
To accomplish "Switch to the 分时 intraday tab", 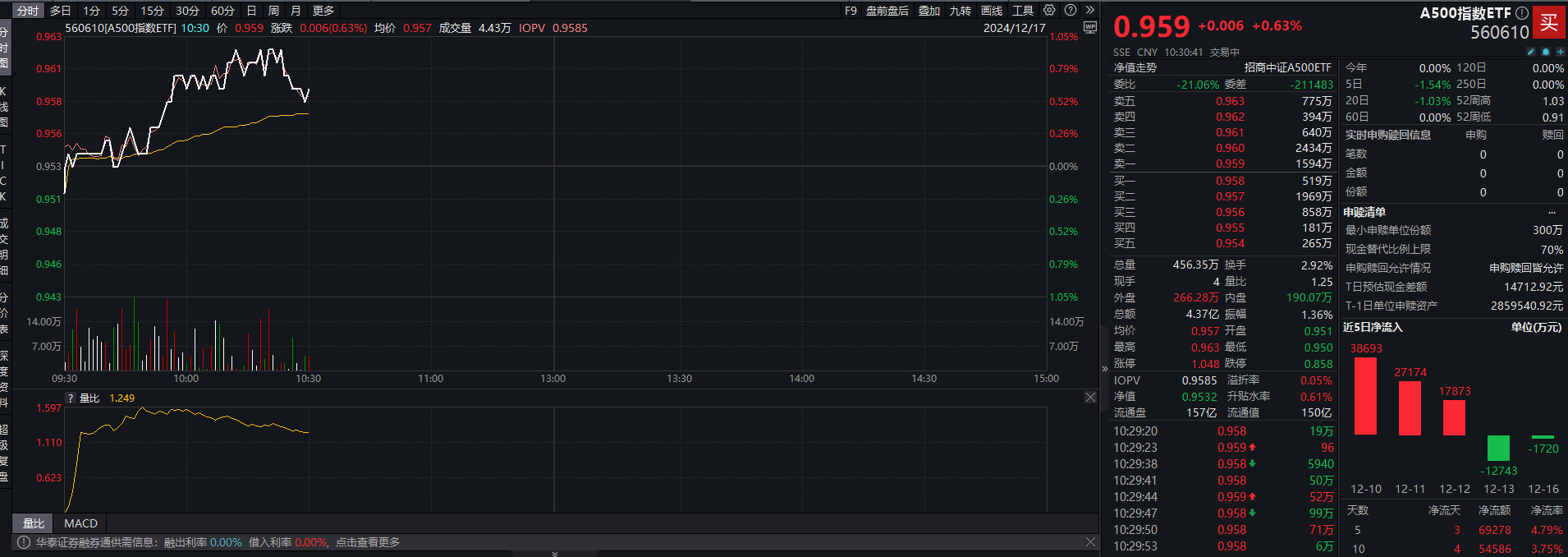I will click(28, 11).
